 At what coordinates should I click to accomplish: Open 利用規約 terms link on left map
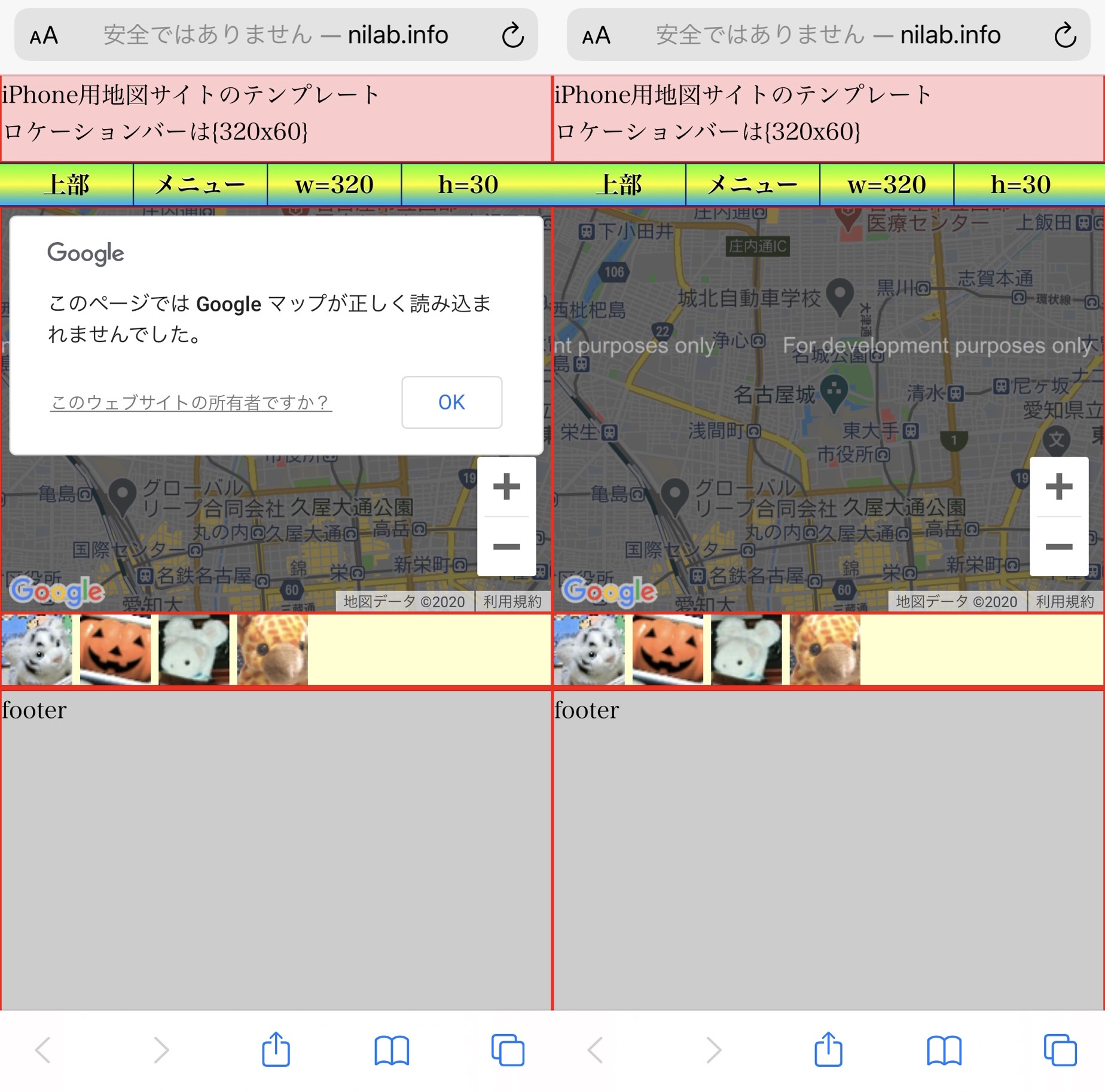512,601
